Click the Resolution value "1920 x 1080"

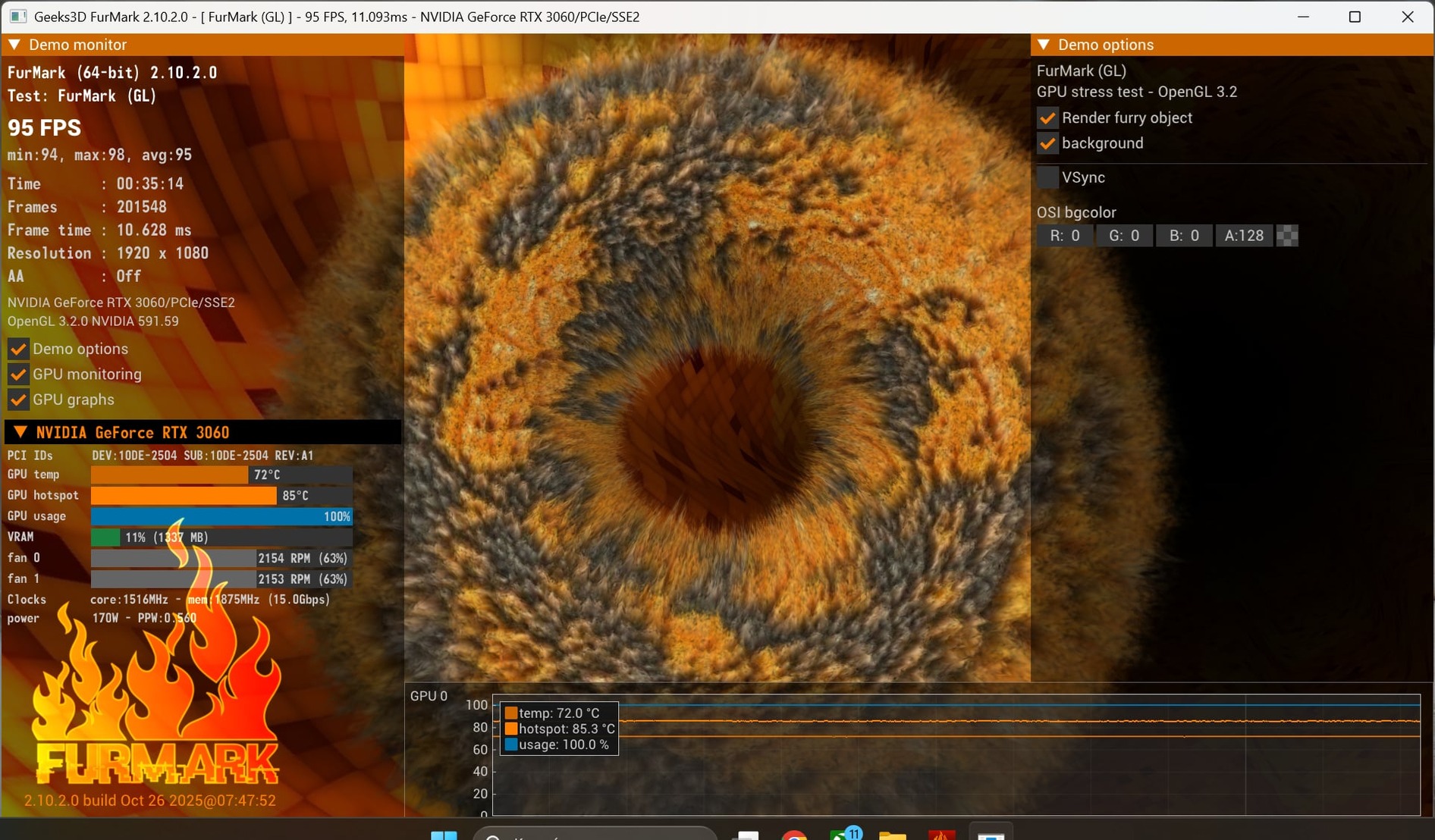[x=162, y=253]
